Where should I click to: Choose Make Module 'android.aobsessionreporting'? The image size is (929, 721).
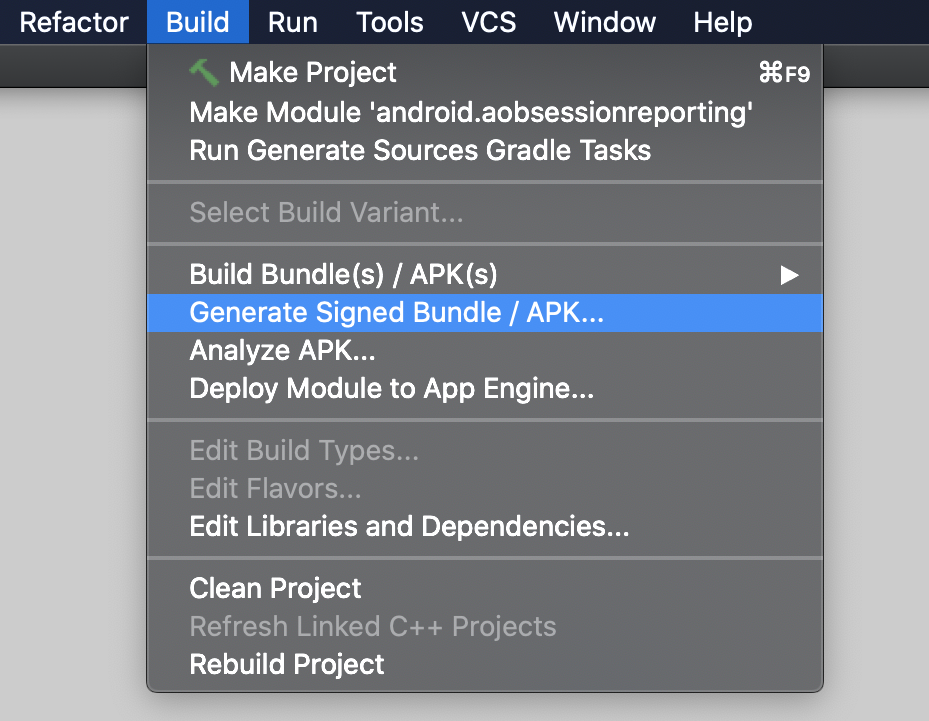pos(485,113)
